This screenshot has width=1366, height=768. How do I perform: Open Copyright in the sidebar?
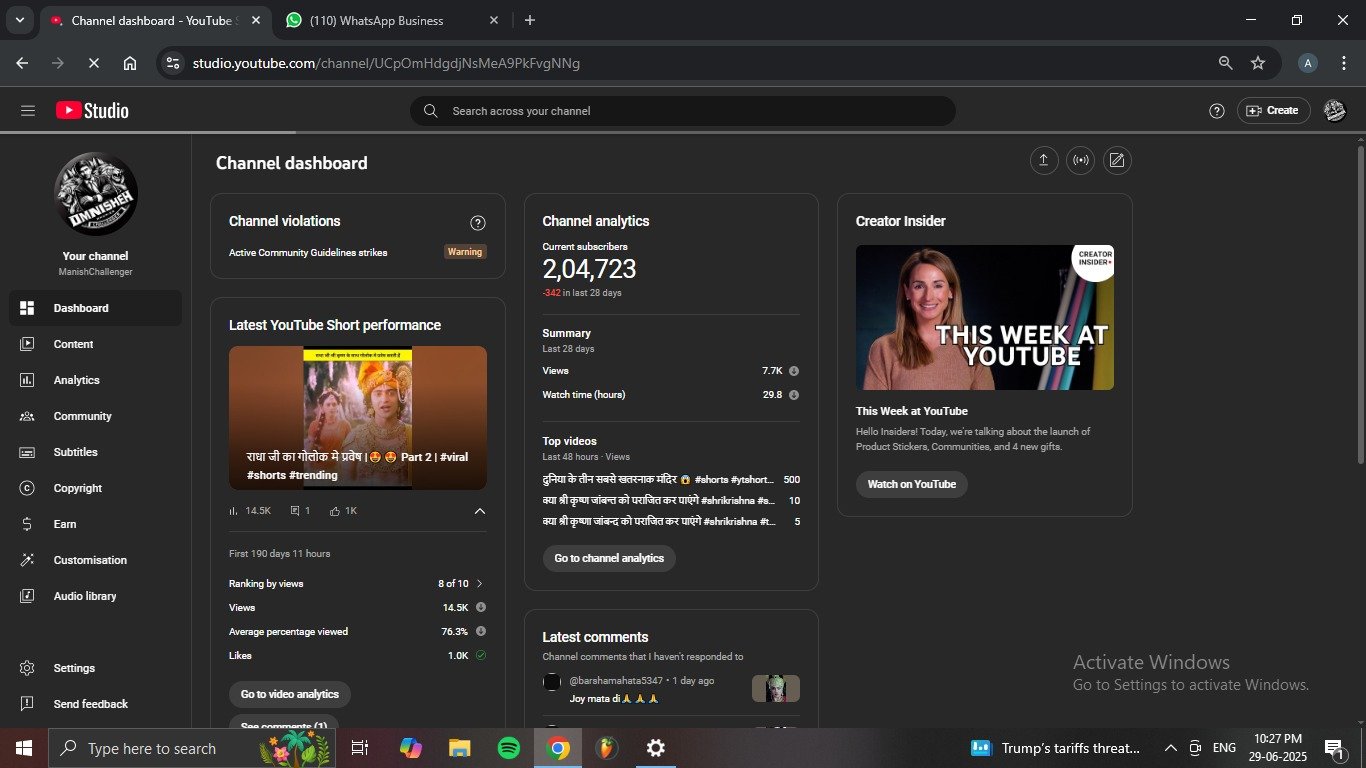(95, 488)
